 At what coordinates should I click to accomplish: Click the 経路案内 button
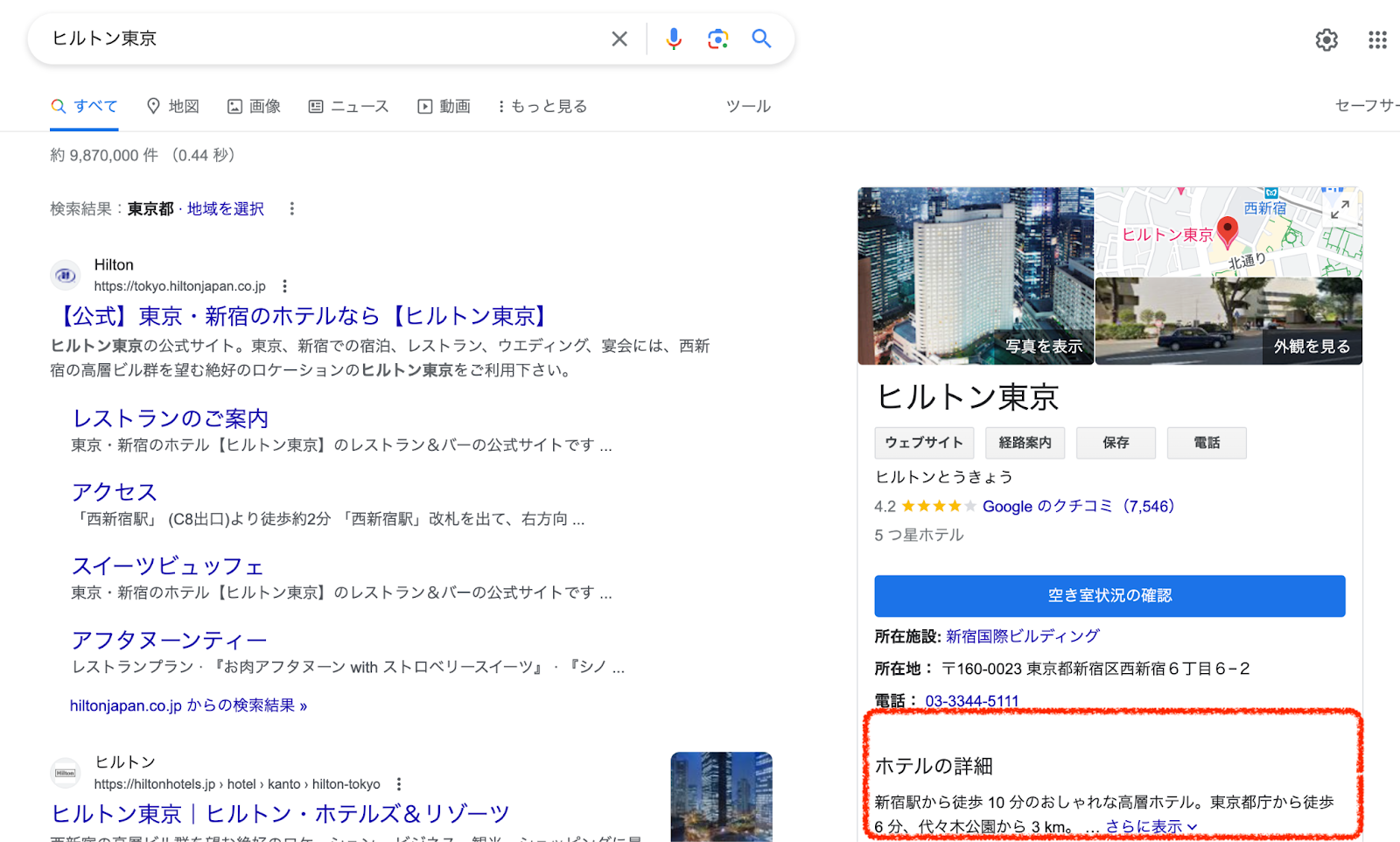1025,443
